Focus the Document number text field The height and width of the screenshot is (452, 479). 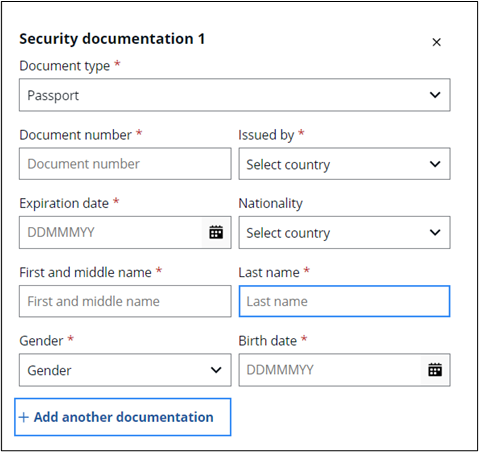(125, 164)
